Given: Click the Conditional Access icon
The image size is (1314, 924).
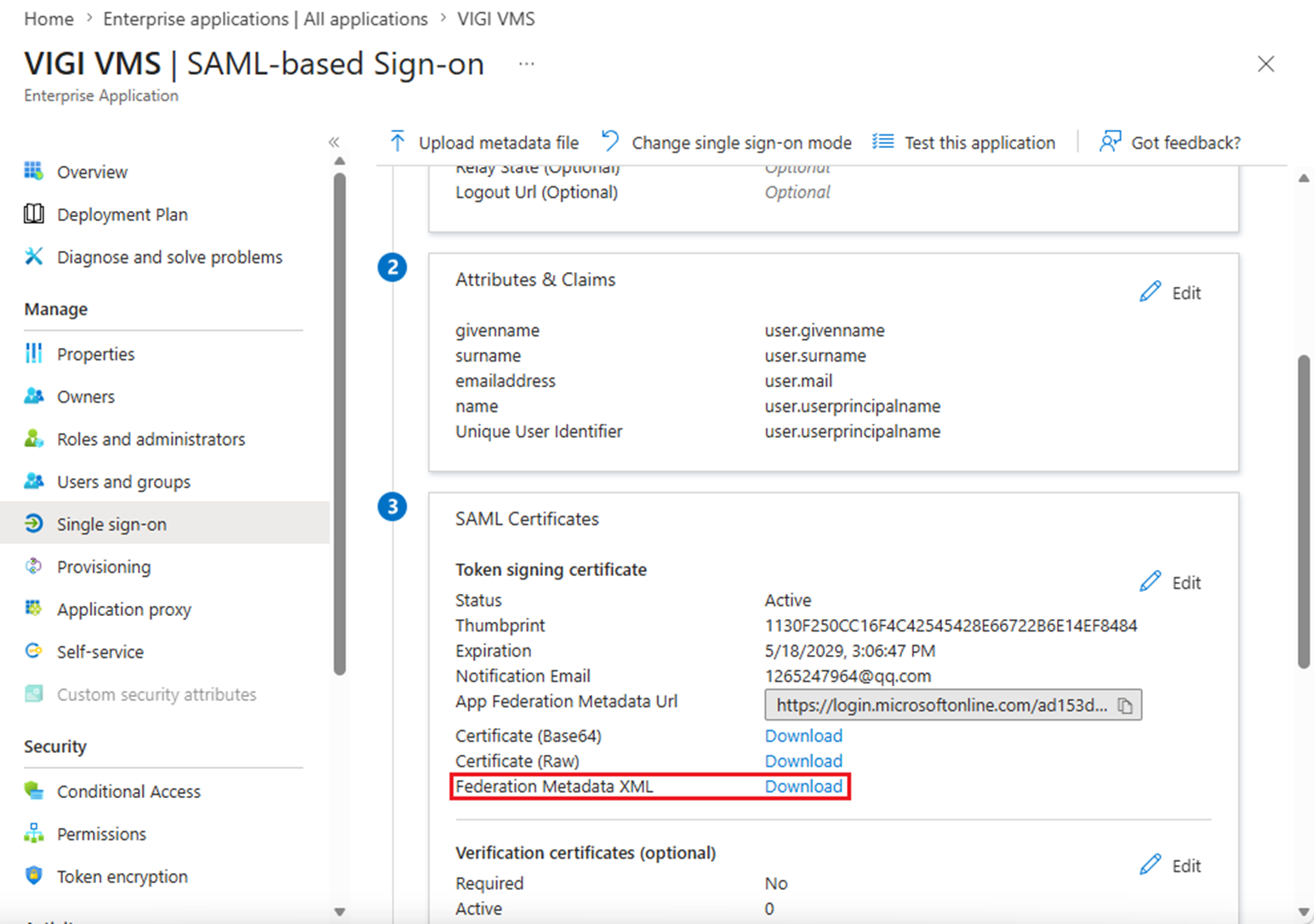Looking at the screenshot, I should click(34, 790).
